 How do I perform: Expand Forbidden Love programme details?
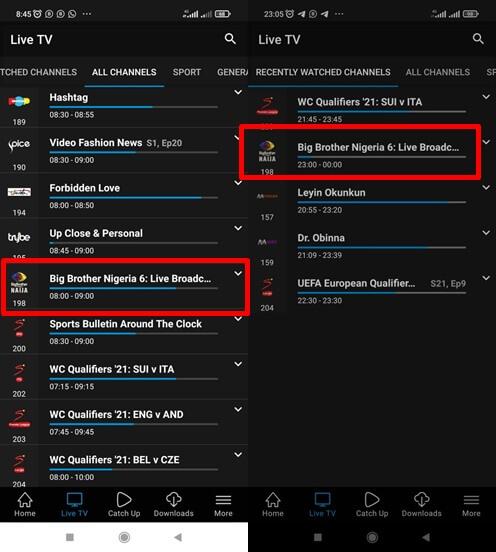tap(238, 183)
